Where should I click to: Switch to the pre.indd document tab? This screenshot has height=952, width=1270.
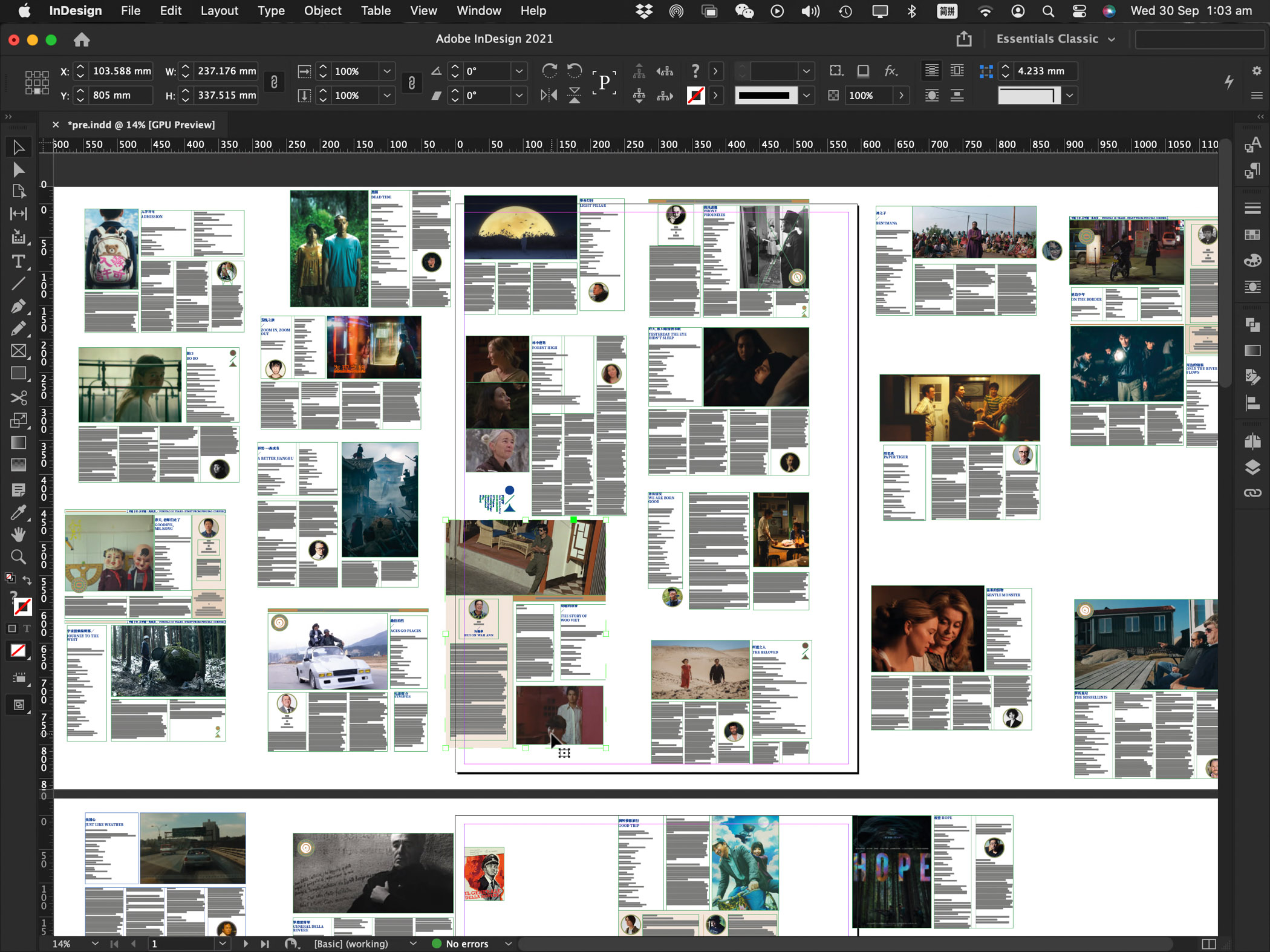(142, 125)
